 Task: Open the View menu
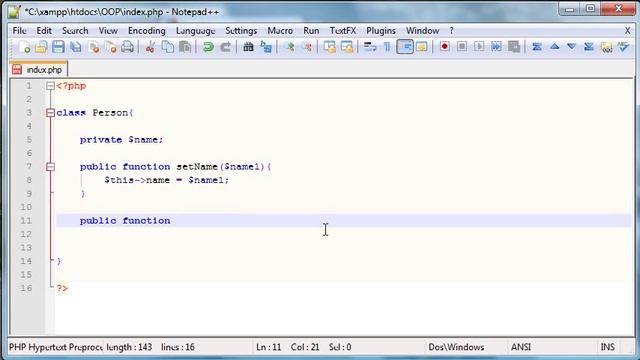[x=108, y=31]
